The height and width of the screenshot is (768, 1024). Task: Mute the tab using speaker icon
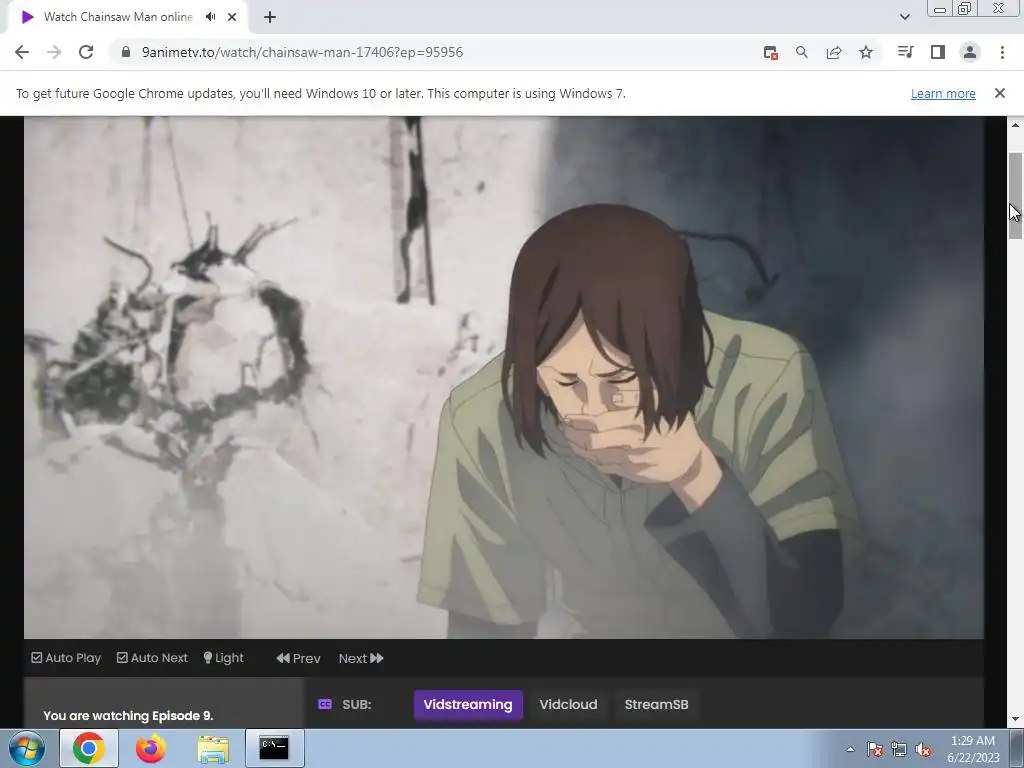[x=210, y=17]
